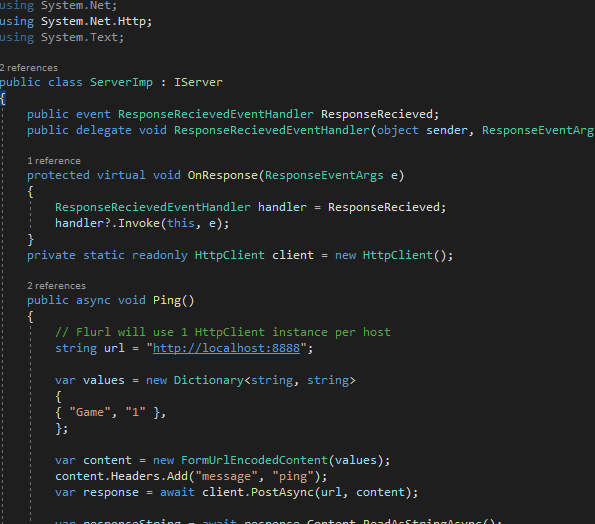Click the readonly keyword in client declaration
The image size is (595, 524).
point(160,255)
